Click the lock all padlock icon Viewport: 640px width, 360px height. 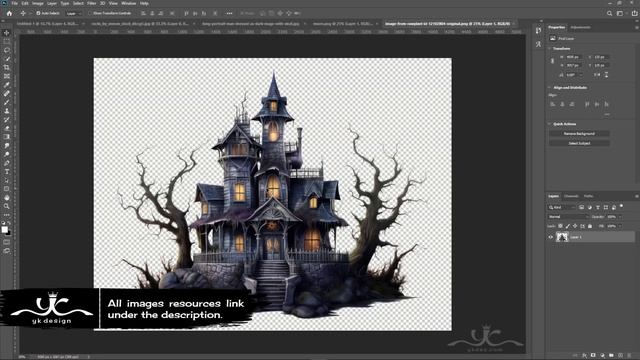pyautogui.click(x=590, y=226)
